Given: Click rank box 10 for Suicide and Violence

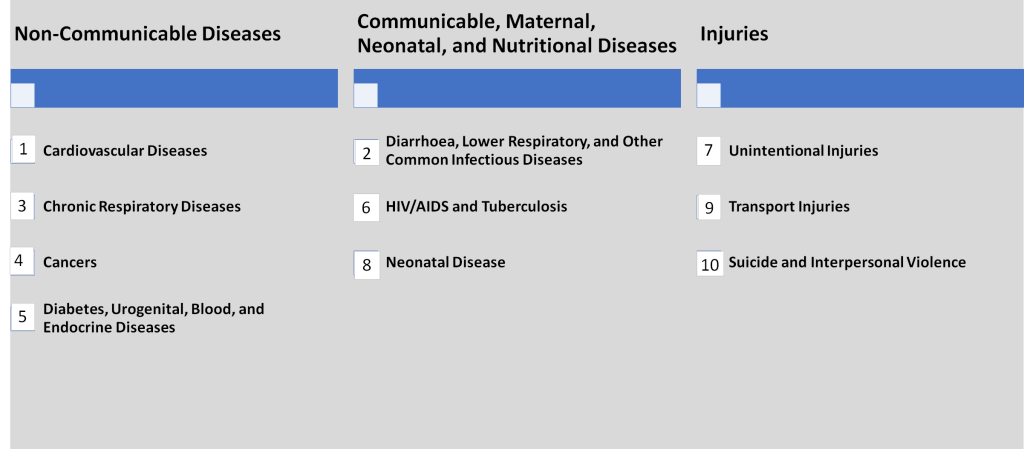Looking at the screenshot, I should (710, 264).
